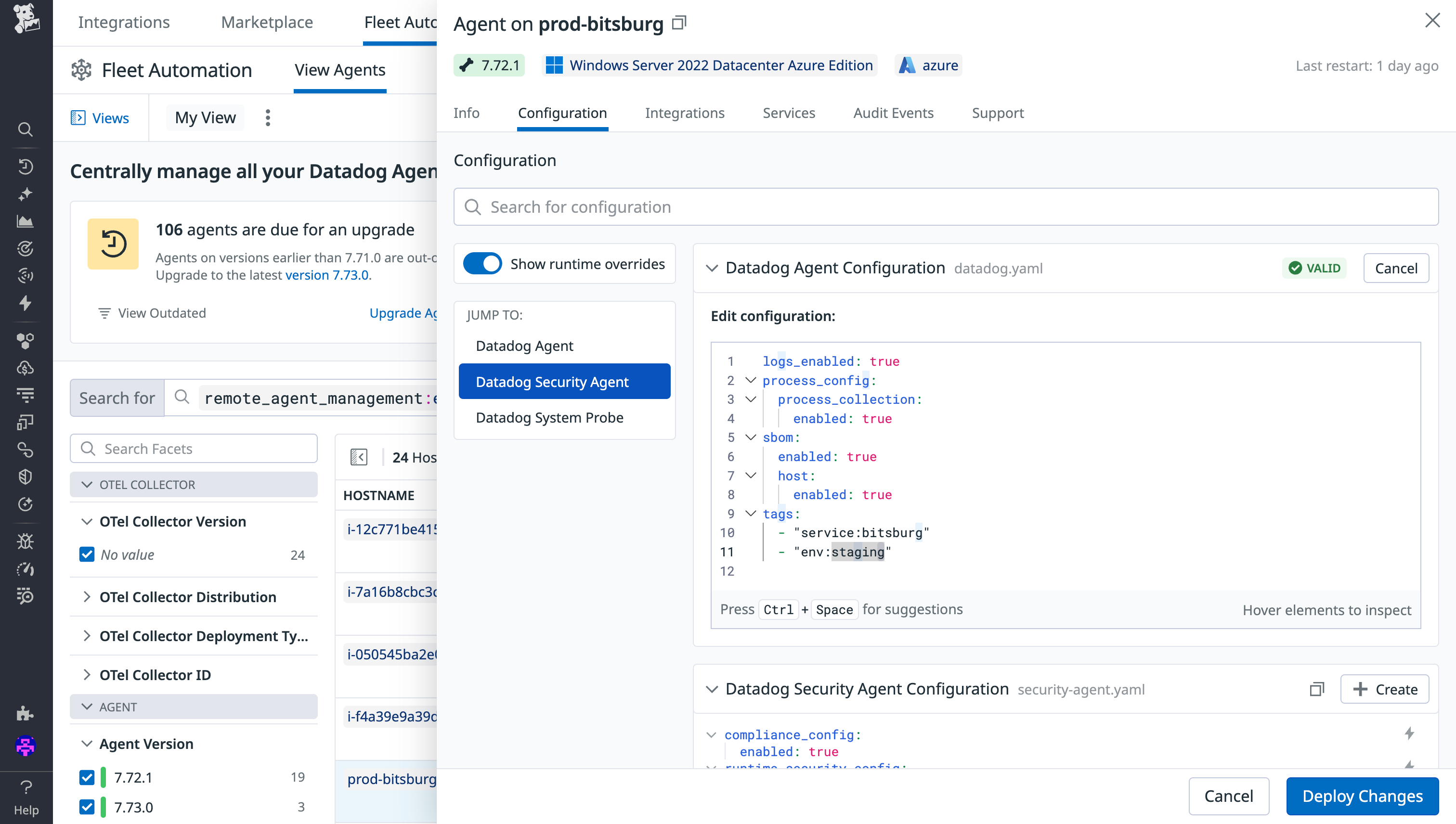The image size is (1456, 824).
Task: Open the Security shield icon in sidebar
Action: click(26, 476)
